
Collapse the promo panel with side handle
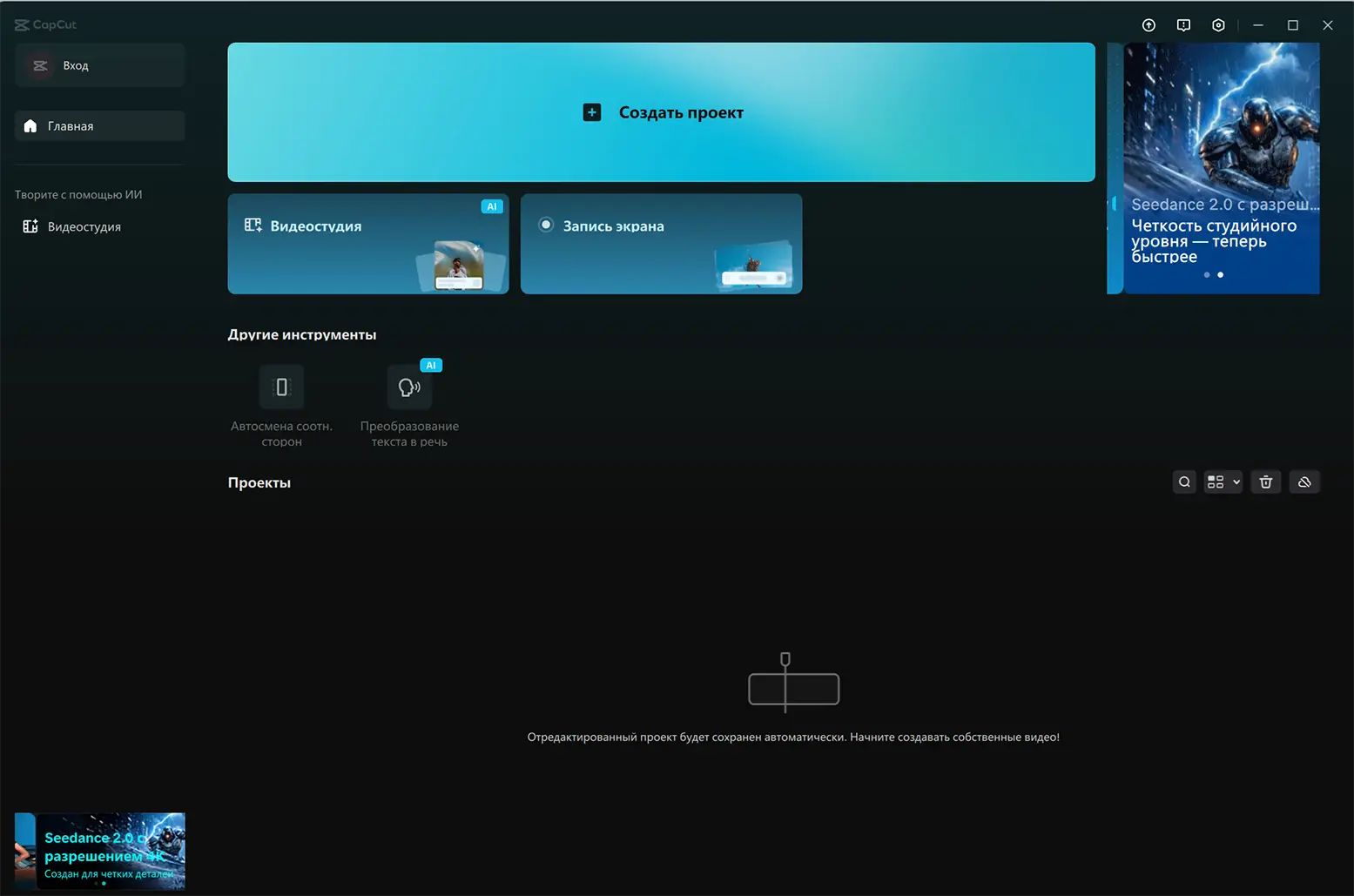1114,203
